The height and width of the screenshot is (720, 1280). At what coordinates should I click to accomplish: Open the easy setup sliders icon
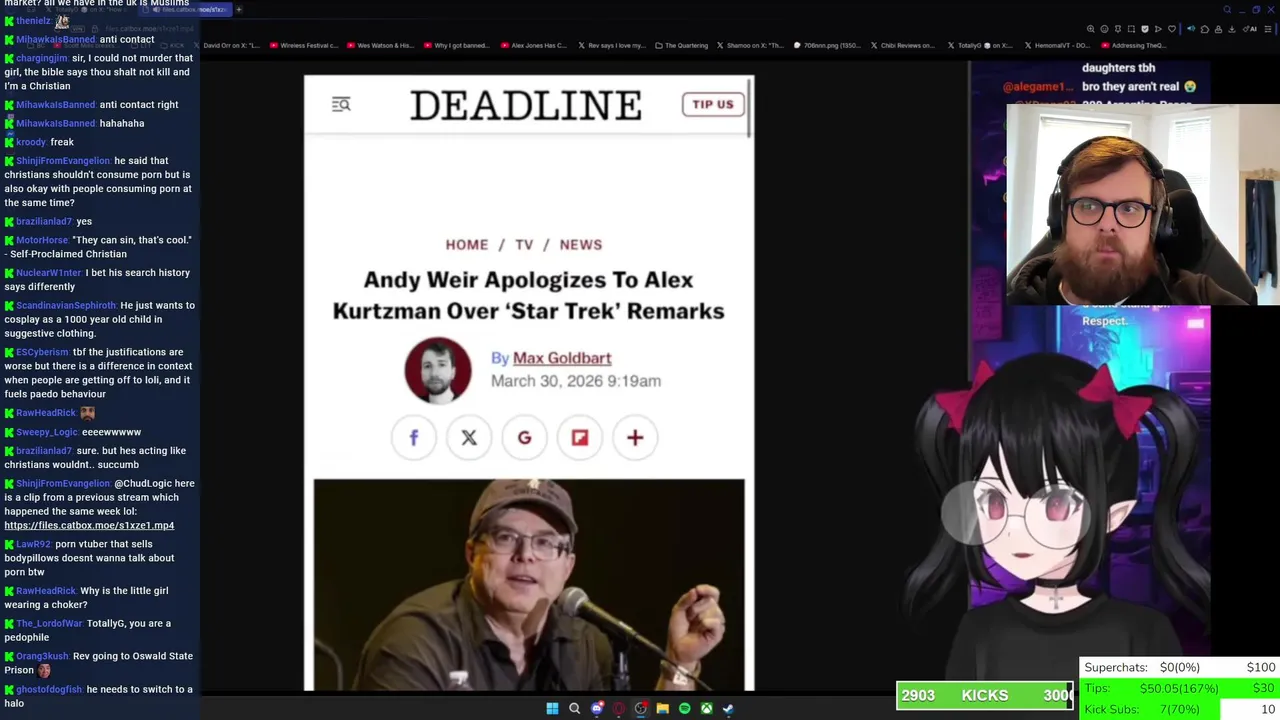1268,29
